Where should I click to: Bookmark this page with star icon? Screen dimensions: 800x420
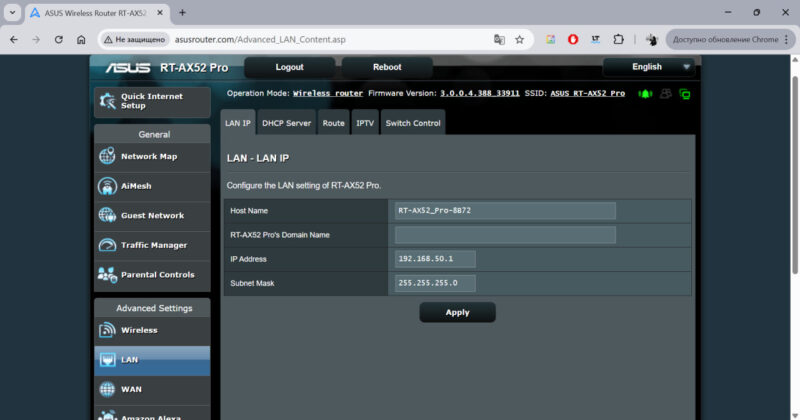[519, 39]
